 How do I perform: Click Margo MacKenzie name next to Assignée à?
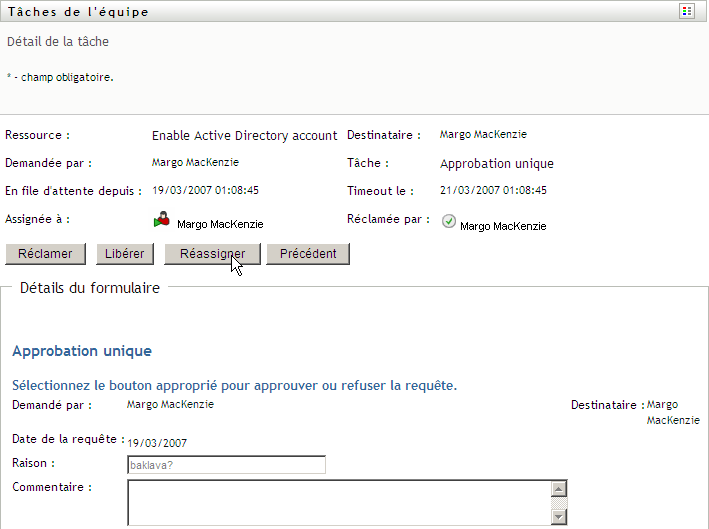tap(220, 225)
